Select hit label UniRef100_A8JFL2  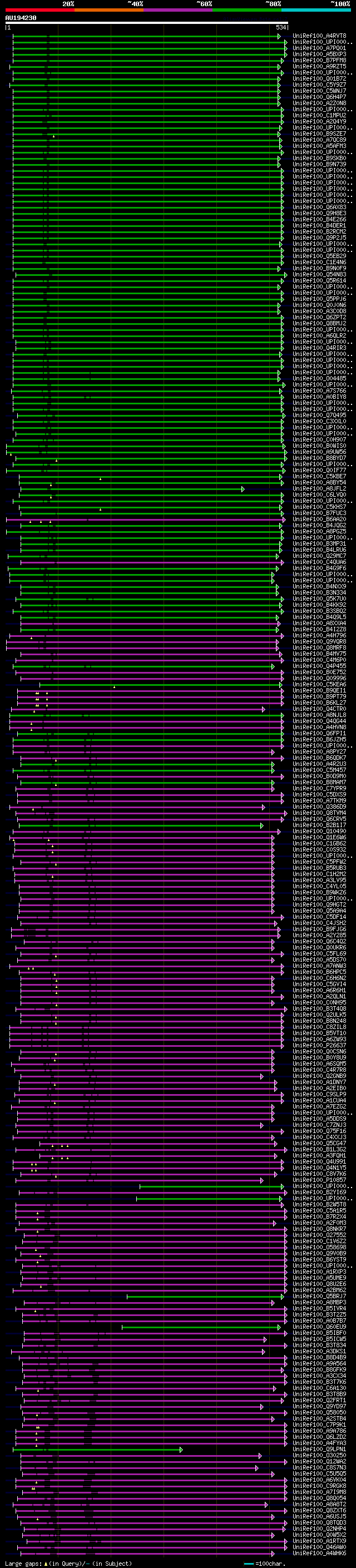[319, 489]
